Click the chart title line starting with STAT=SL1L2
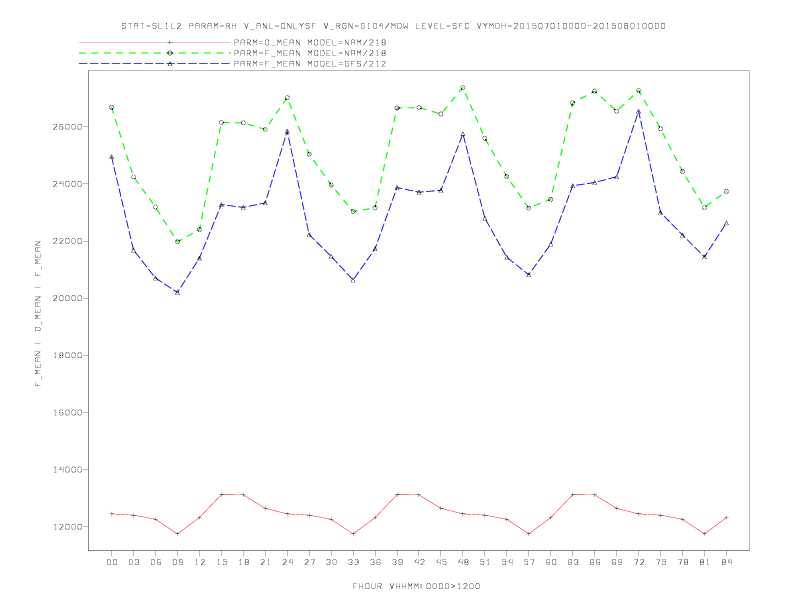This screenshot has height=612, width=792. (x=393, y=26)
